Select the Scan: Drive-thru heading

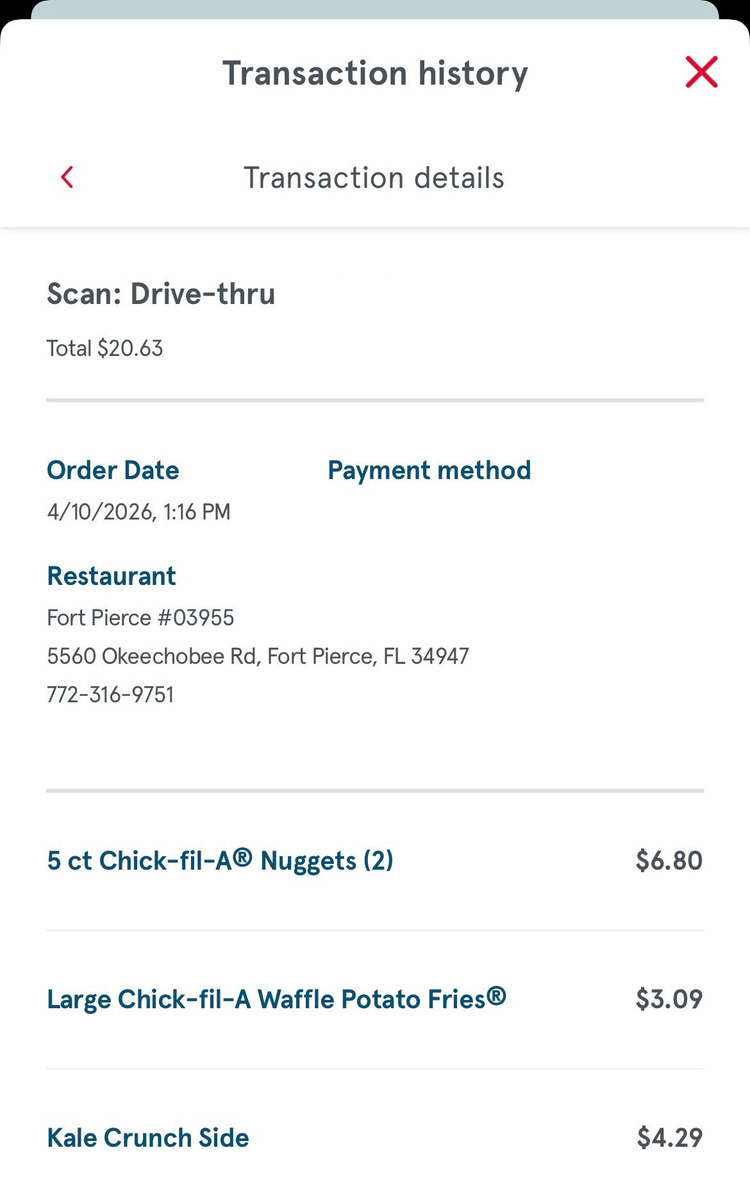click(x=161, y=294)
